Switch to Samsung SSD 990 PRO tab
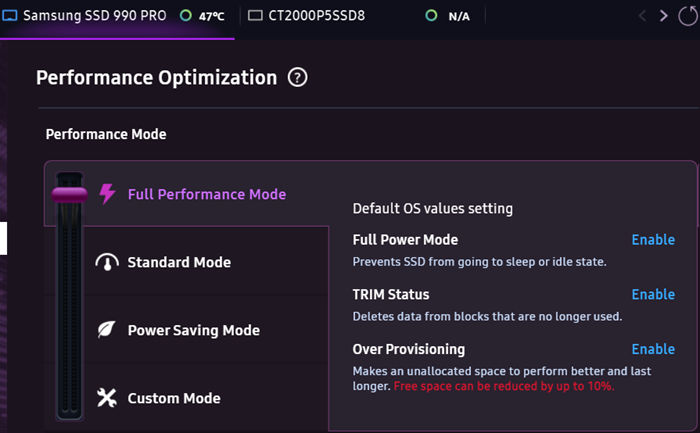700x433 pixels. tap(95, 16)
